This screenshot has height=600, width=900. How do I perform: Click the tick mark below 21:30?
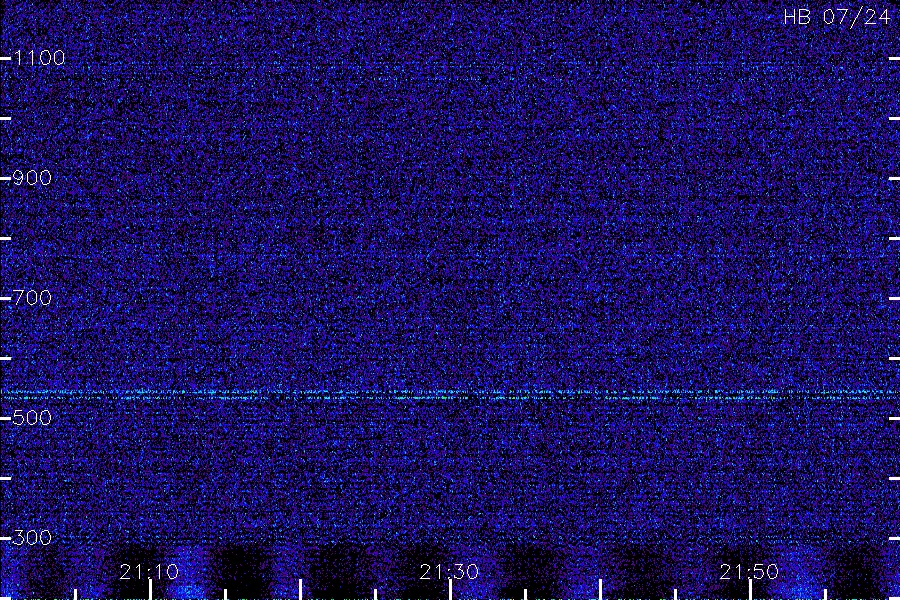pyautogui.click(x=451, y=590)
